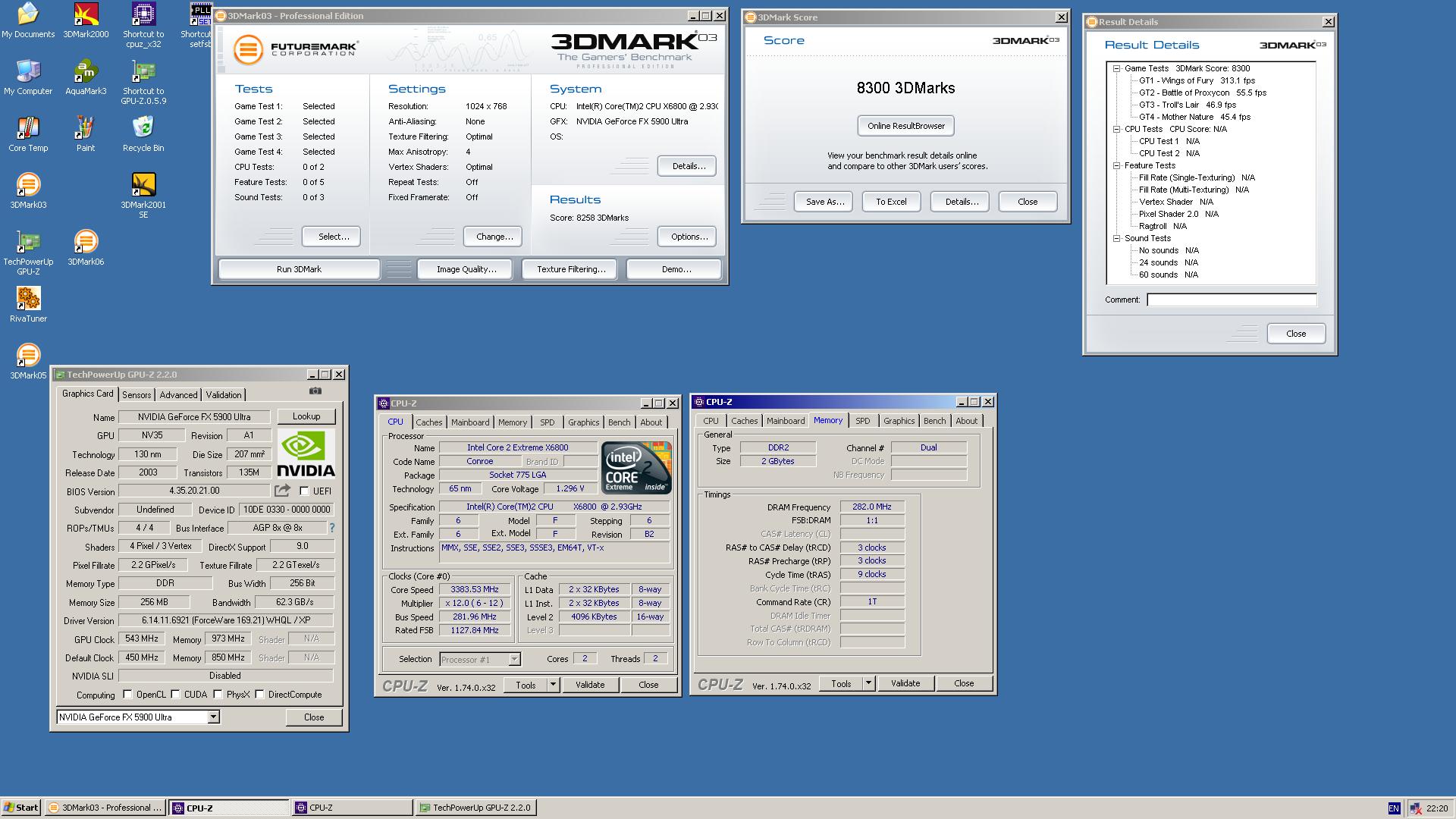This screenshot has width=1456, height=819.
Task: Open the Processor #1 selection dropdown
Action: 514,660
